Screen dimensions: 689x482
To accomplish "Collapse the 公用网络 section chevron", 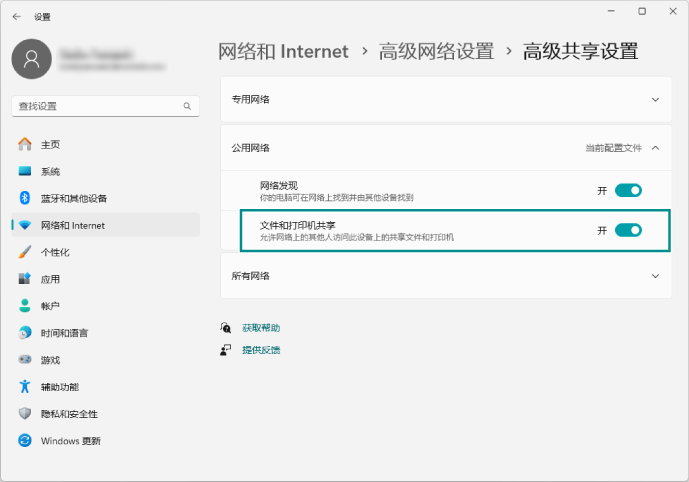I will 655,148.
